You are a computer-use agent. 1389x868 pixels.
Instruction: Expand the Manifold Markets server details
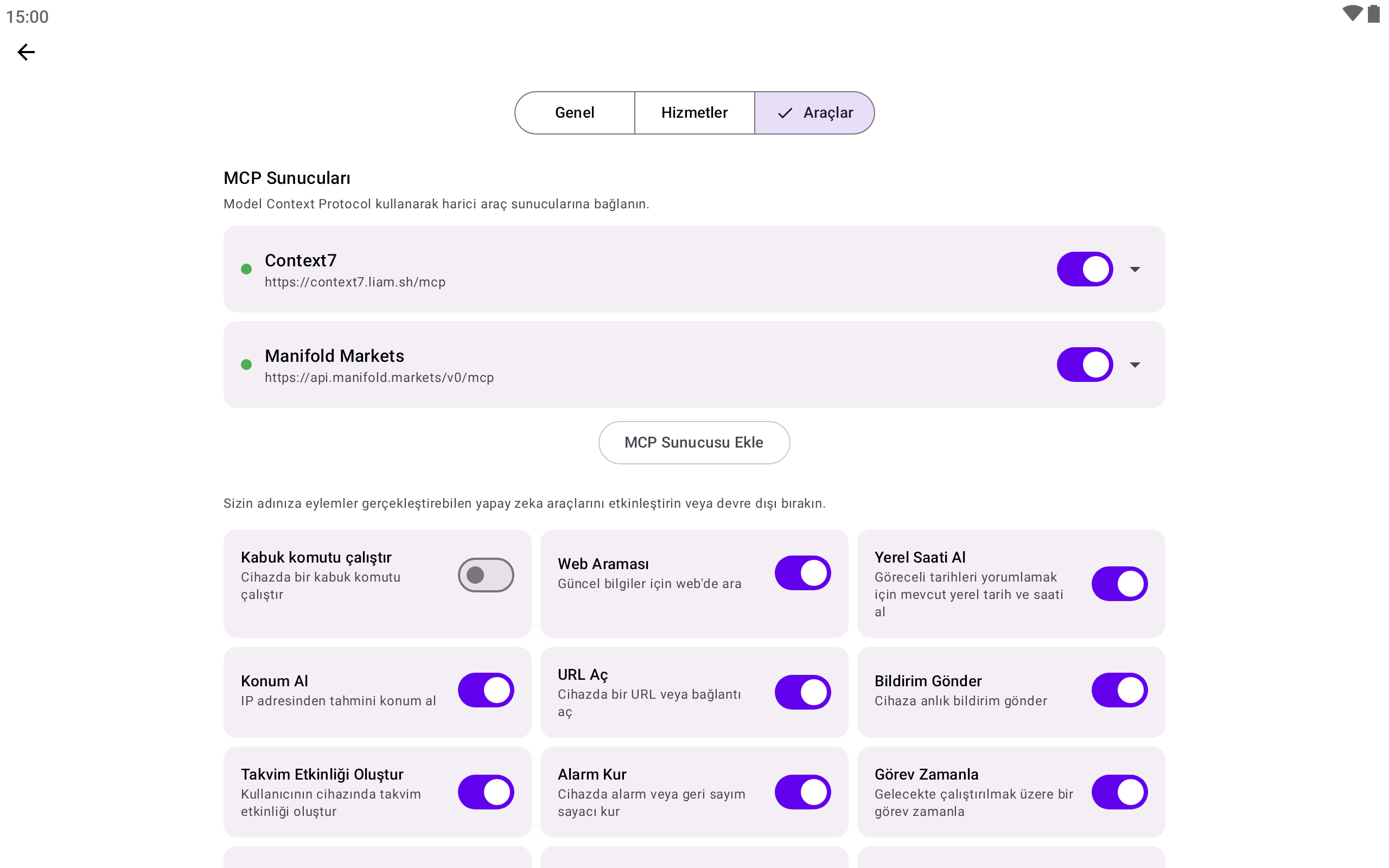[1135, 365]
